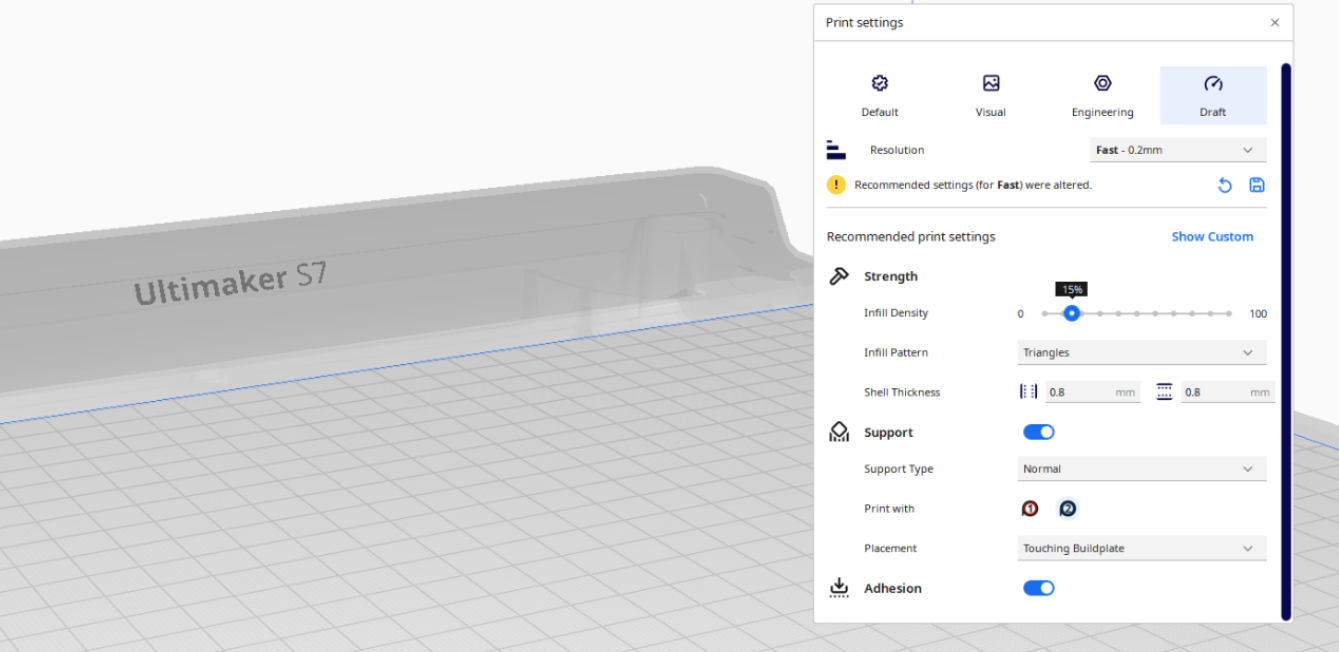Viewport: 1339px width, 652px height.
Task: Click the top/bottom thickness icon
Action: click(x=1164, y=392)
